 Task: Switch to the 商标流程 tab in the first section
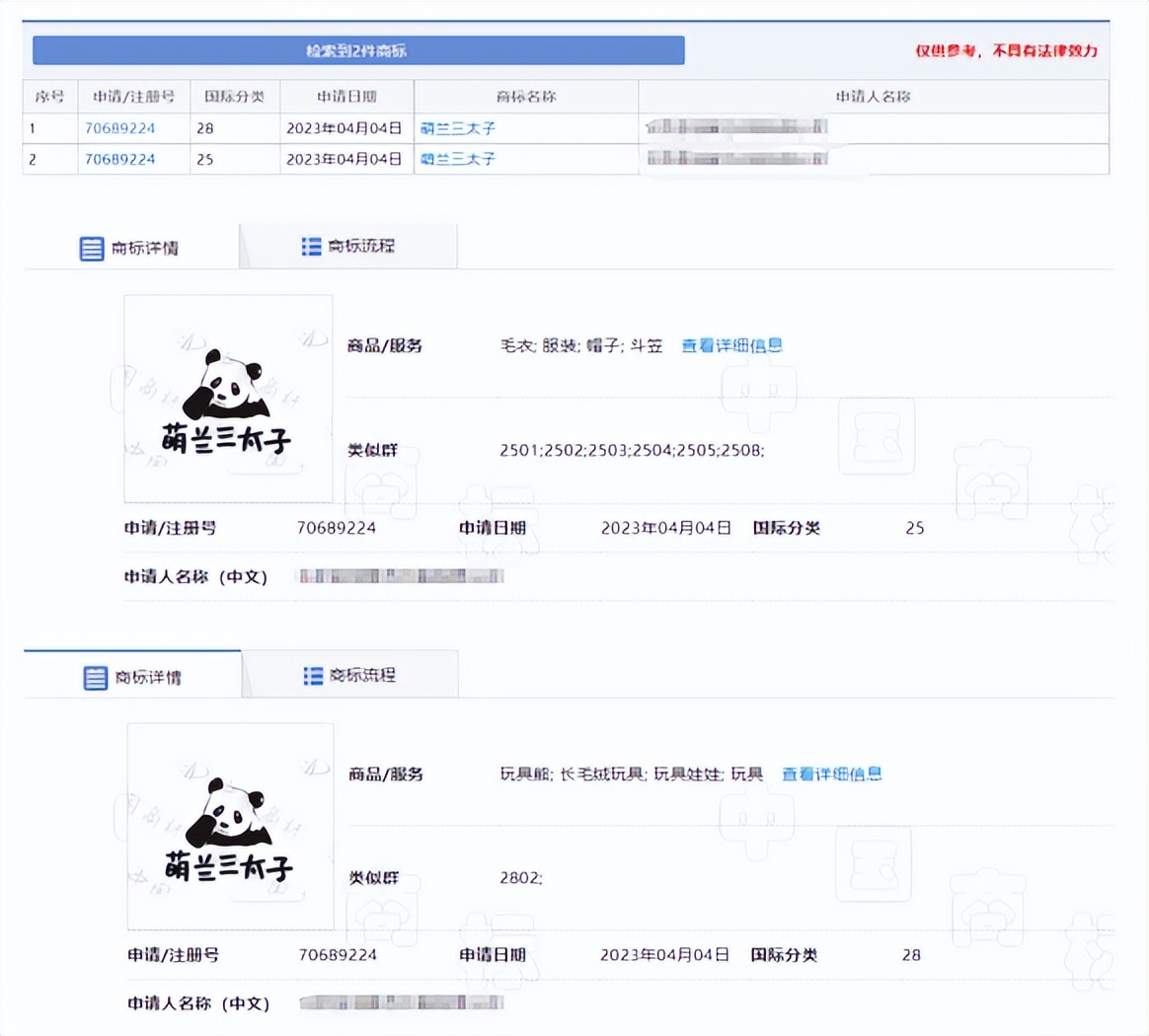click(360, 246)
